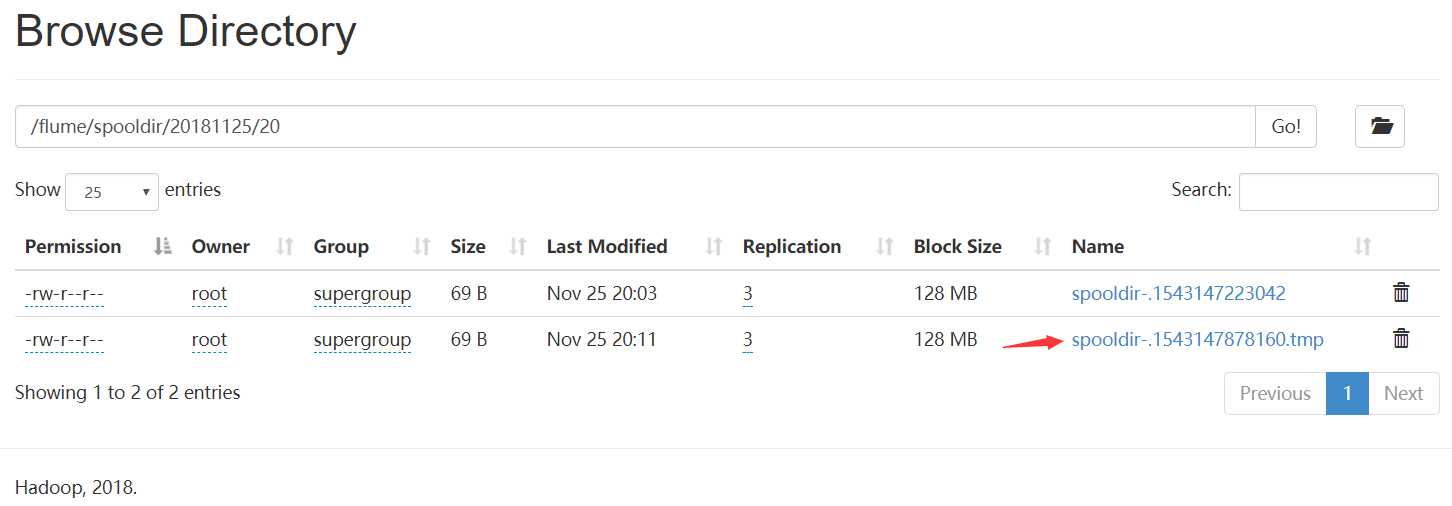The height and width of the screenshot is (506, 1452).
Task: Open the parent directory folder icon
Action: point(1380,127)
